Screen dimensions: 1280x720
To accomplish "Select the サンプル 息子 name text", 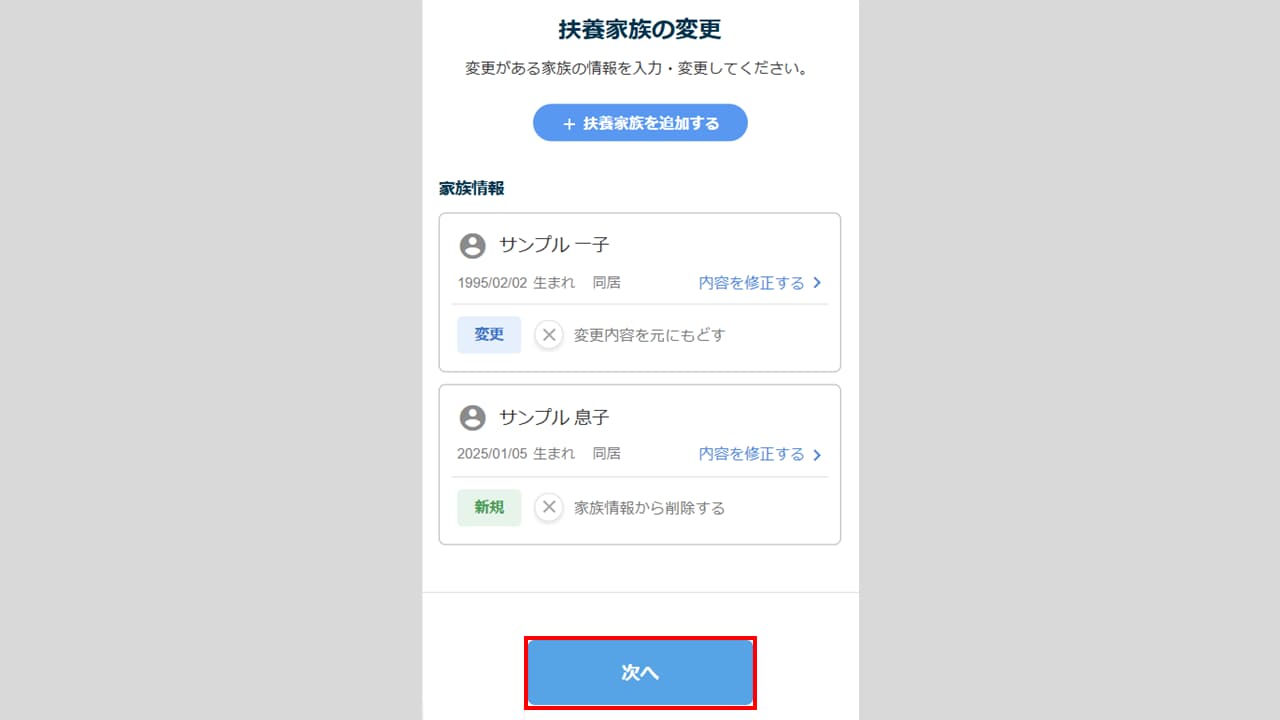I will pos(554,417).
